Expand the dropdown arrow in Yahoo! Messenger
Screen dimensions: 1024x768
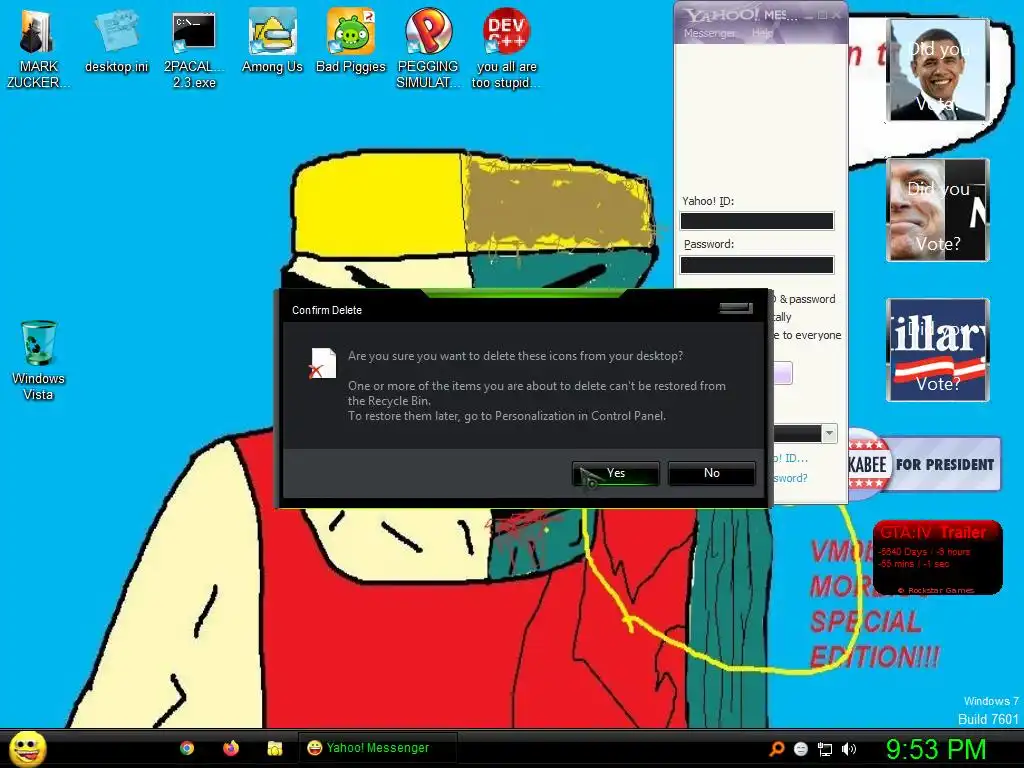pyautogui.click(x=829, y=434)
